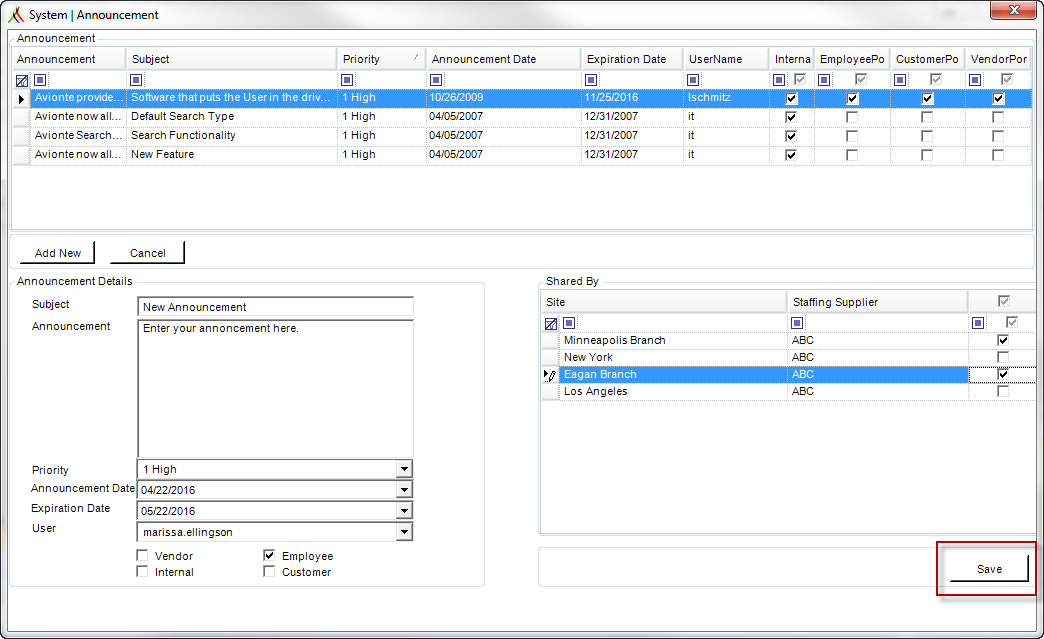Click the UserName column filter icon
The height and width of the screenshot is (639, 1044).
(693, 80)
